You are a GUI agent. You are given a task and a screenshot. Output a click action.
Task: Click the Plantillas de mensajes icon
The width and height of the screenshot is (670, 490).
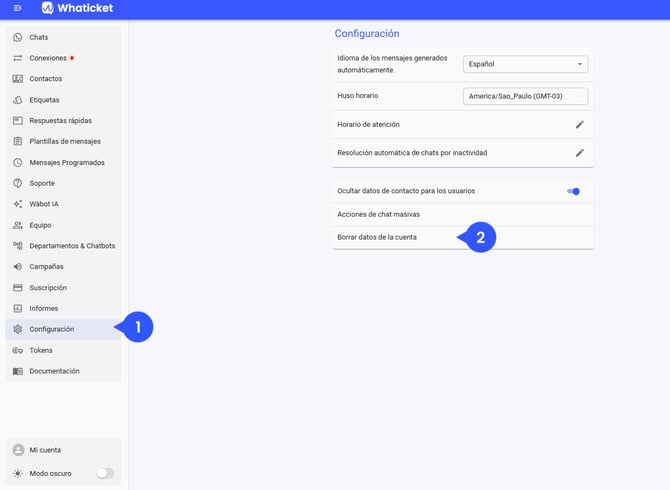click(18, 141)
